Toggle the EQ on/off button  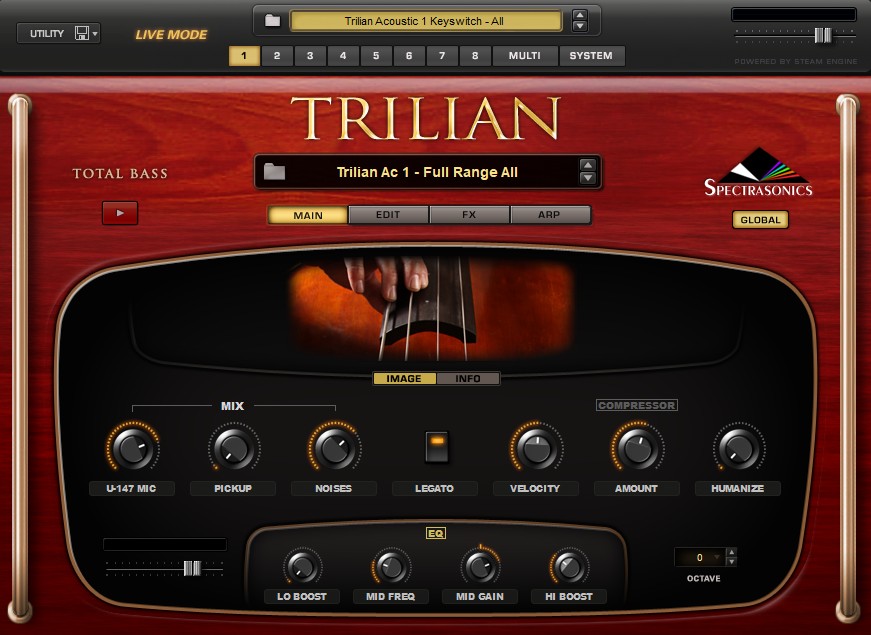tap(436, 533)
